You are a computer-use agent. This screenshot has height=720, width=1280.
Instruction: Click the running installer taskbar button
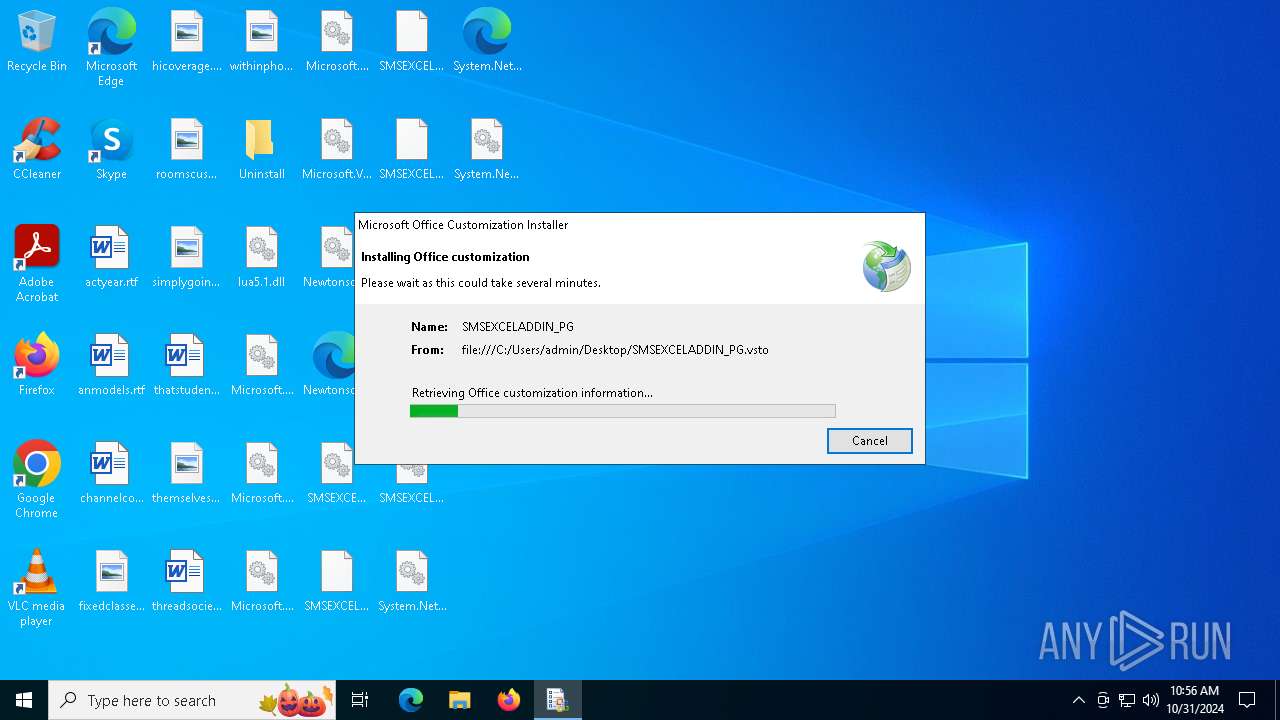click(x=558, y=700)
